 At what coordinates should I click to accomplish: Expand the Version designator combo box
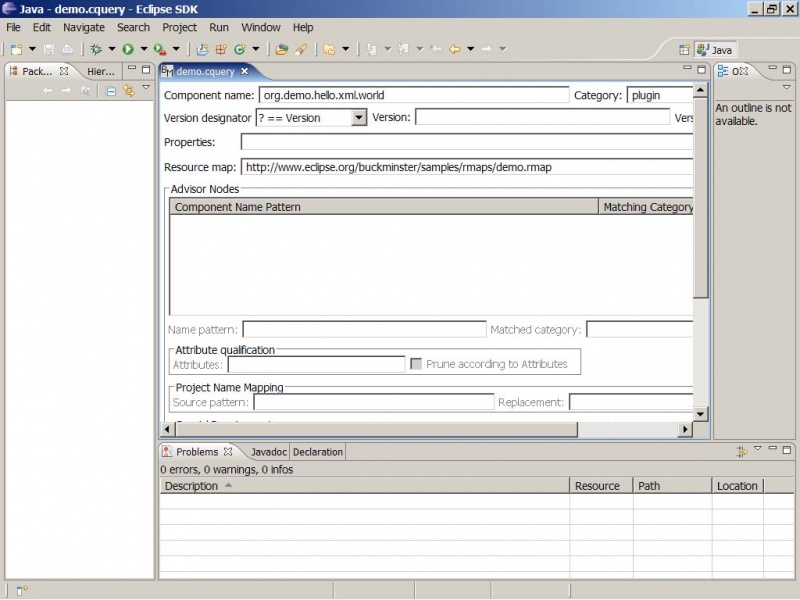point(359,118)
